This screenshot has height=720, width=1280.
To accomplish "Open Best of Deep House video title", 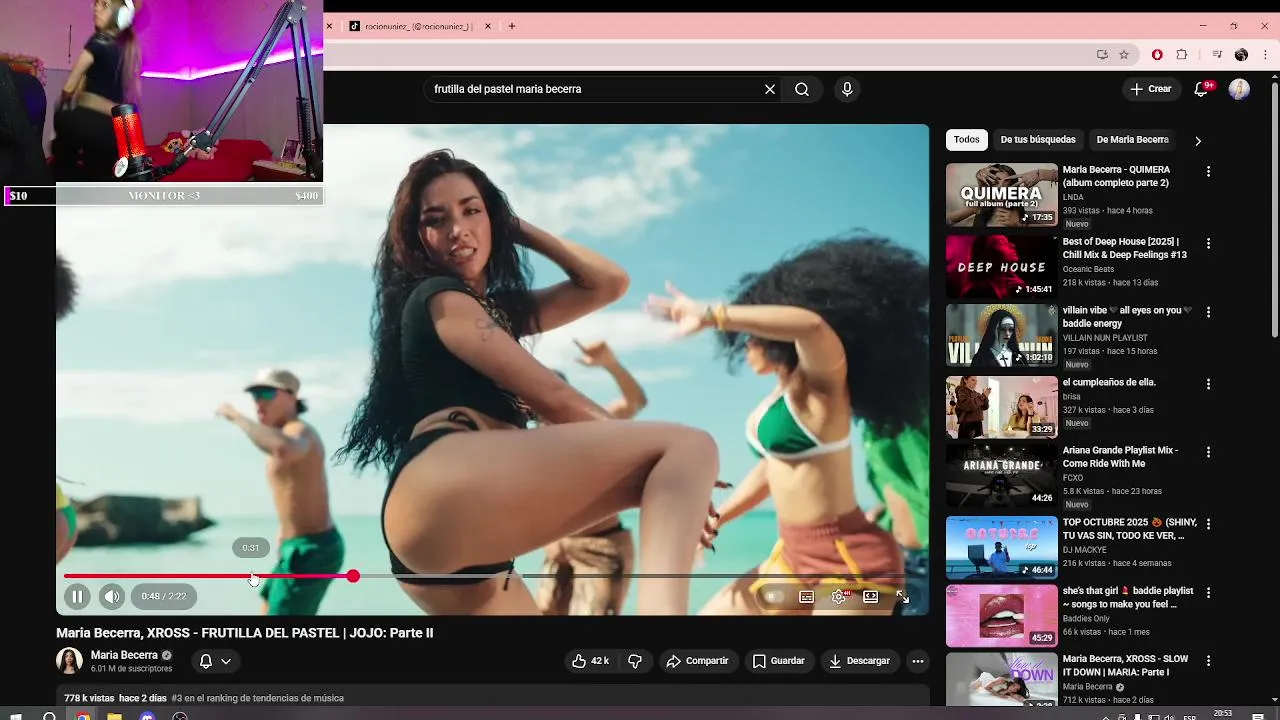I will point(1124,248).
